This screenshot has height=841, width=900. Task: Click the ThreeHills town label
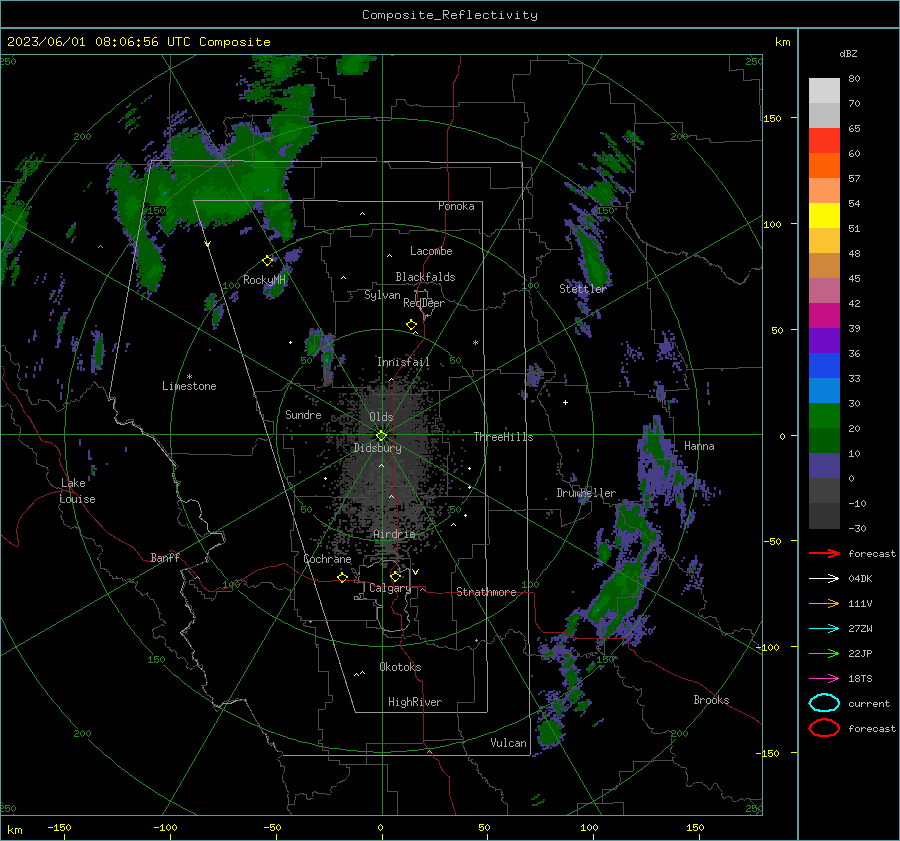pos(503,437)
